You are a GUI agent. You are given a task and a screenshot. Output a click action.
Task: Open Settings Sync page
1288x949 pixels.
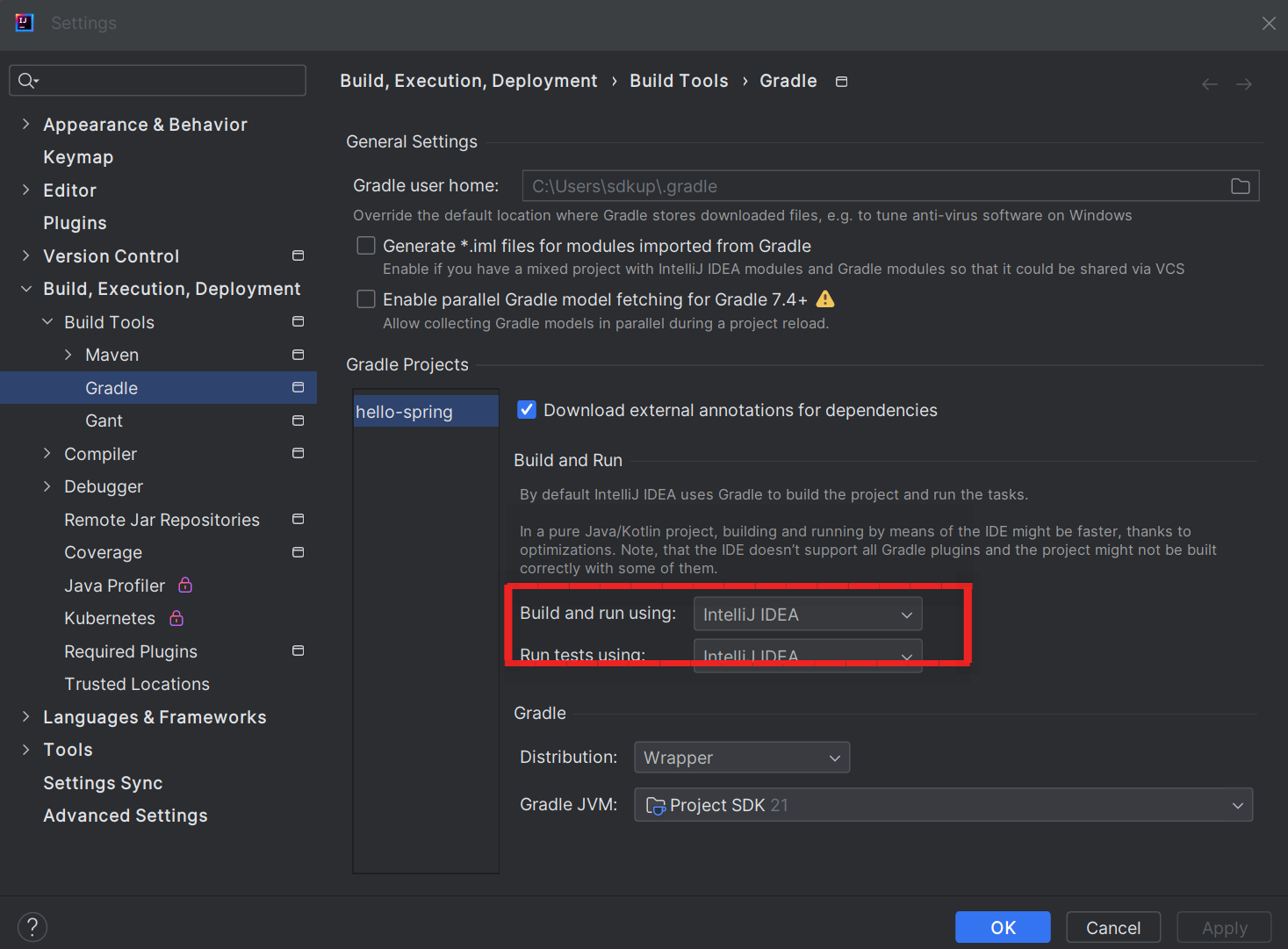tap(103, 783)
